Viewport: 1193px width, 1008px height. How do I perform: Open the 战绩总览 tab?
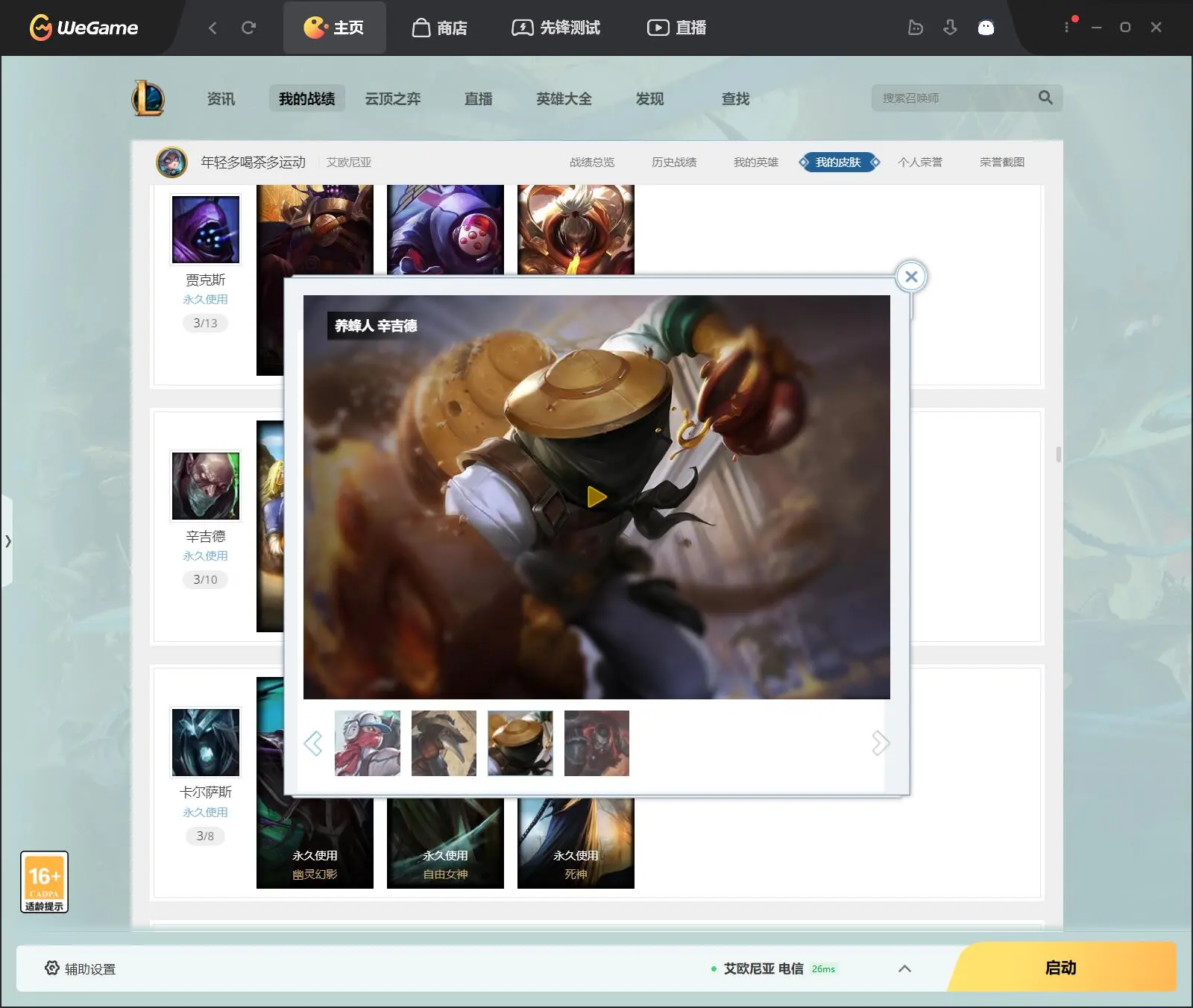592,162
